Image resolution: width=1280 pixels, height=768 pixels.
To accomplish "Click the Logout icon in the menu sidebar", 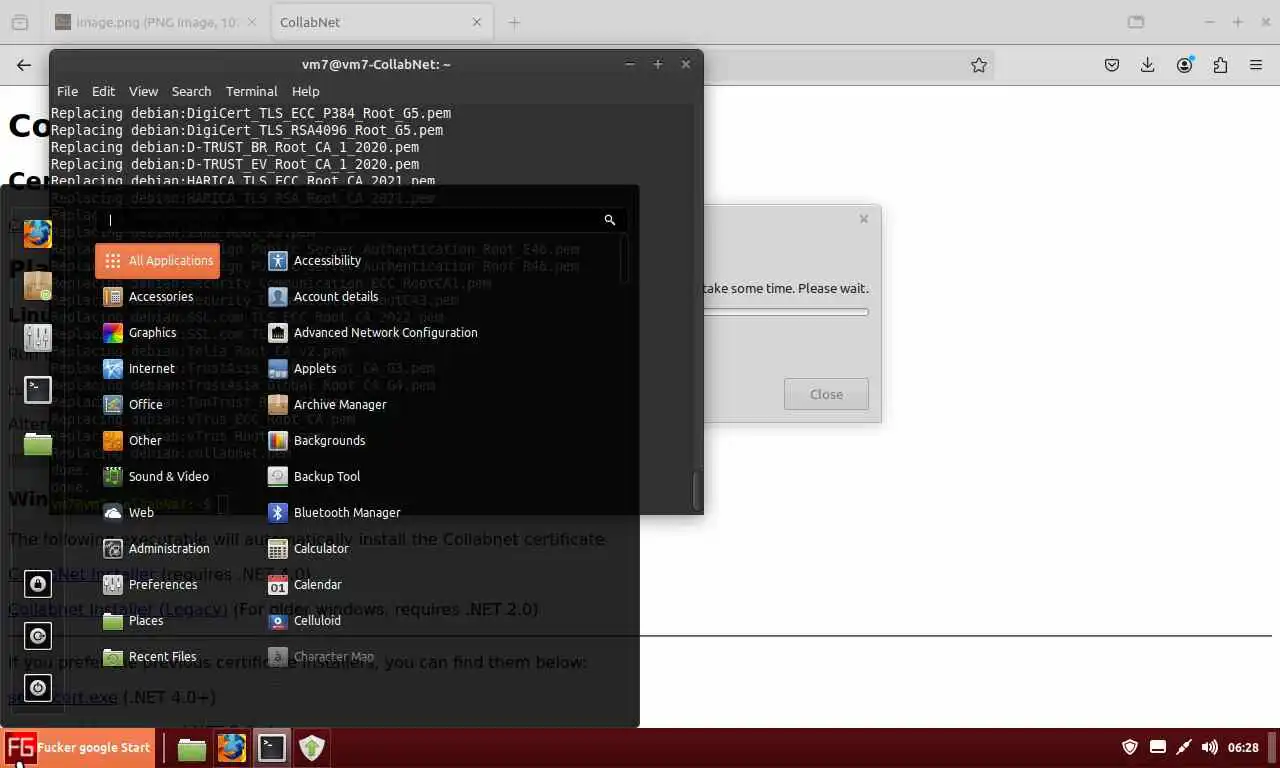I will click(x=37, y=636).
